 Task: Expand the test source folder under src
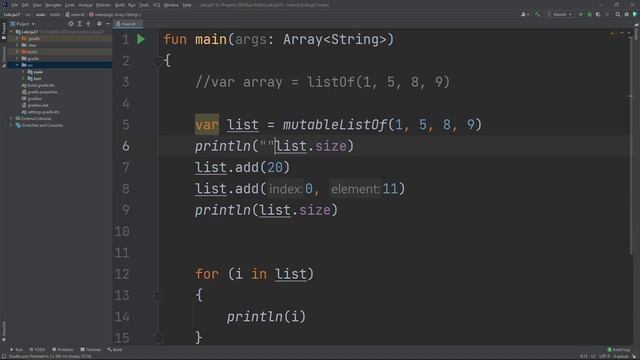tap(23, 78)
